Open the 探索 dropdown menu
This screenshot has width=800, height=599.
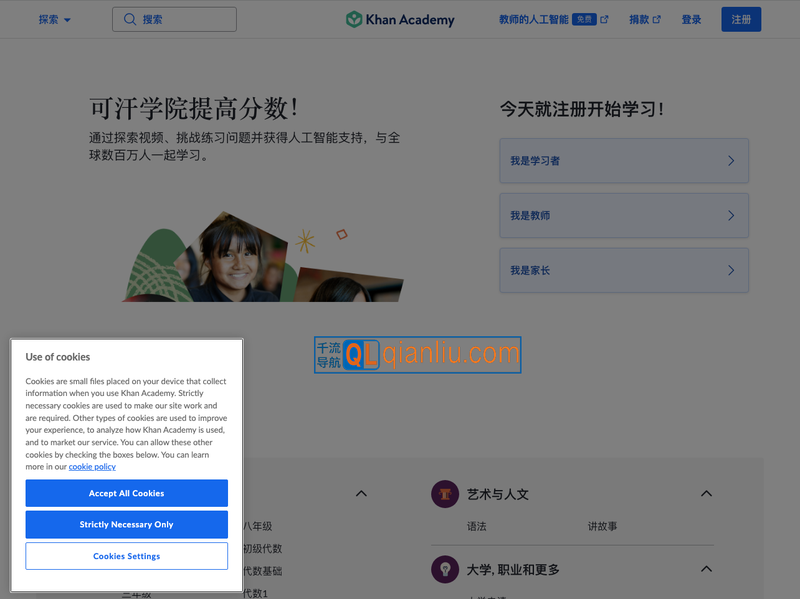pyautogui.click(x=52, y=18)
